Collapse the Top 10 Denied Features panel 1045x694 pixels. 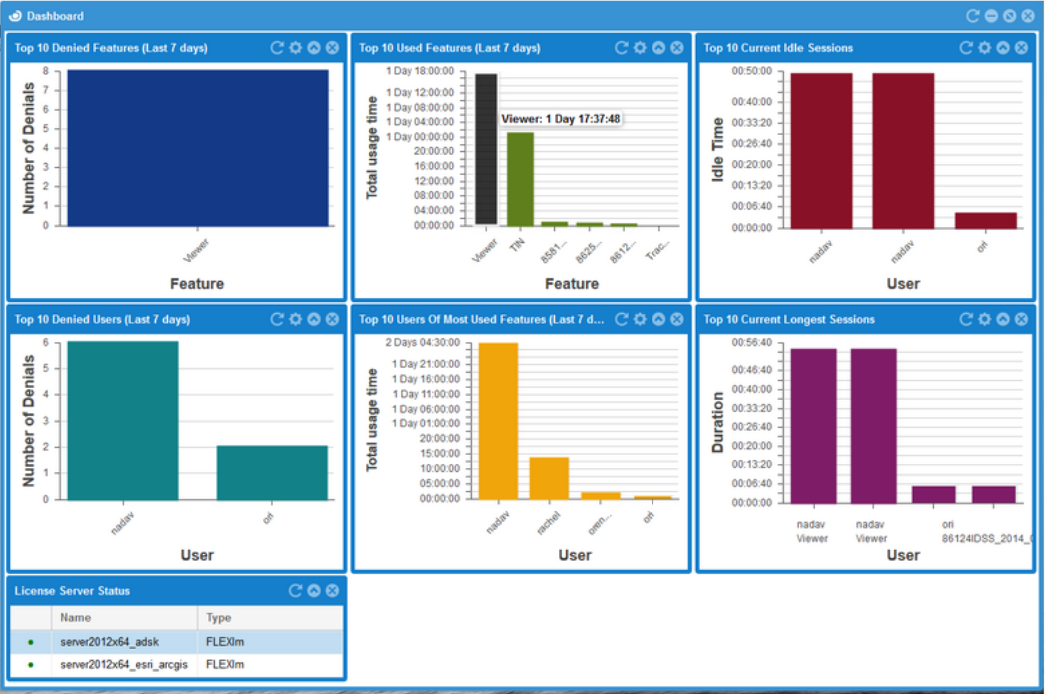[314, 48]
